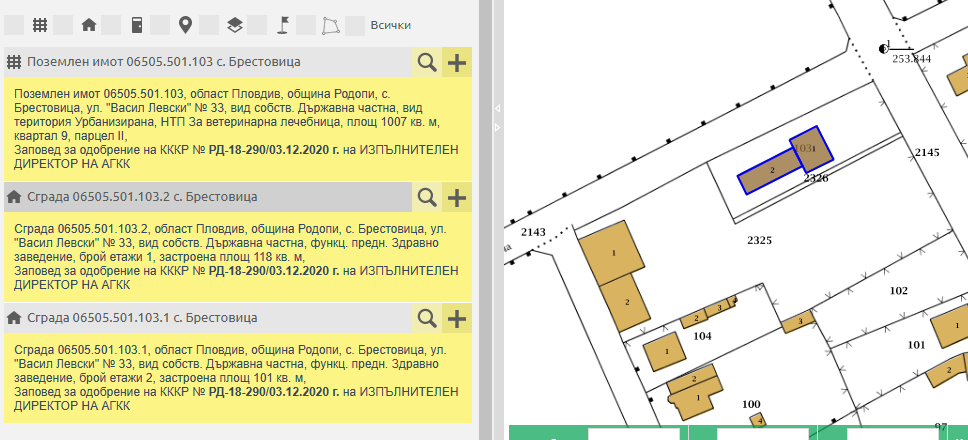Viewport: 968px width, 440px height.
Task: Open the Сграда 06505.501.103.2 result header
Action: pyautogui.click(x=140, y=197)
